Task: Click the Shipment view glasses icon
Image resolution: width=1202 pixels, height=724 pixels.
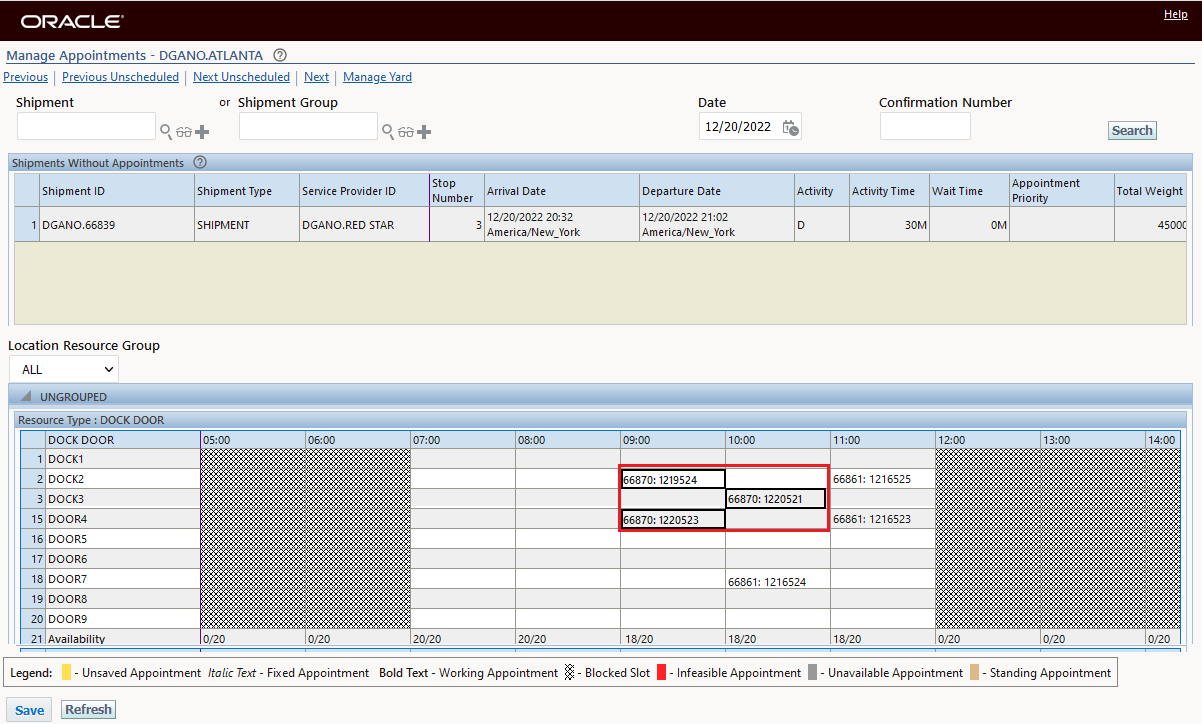Action: [x=184, y=132]
